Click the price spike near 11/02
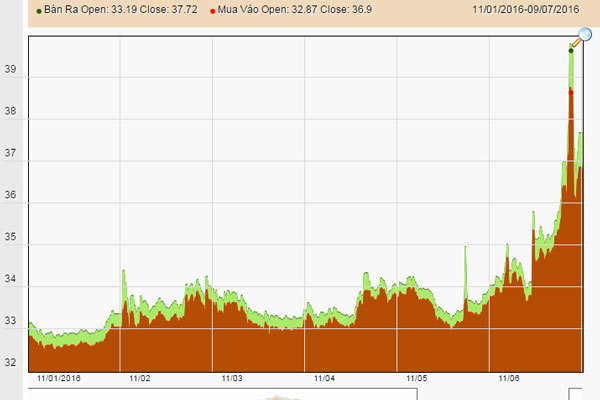 pos(123,272)
